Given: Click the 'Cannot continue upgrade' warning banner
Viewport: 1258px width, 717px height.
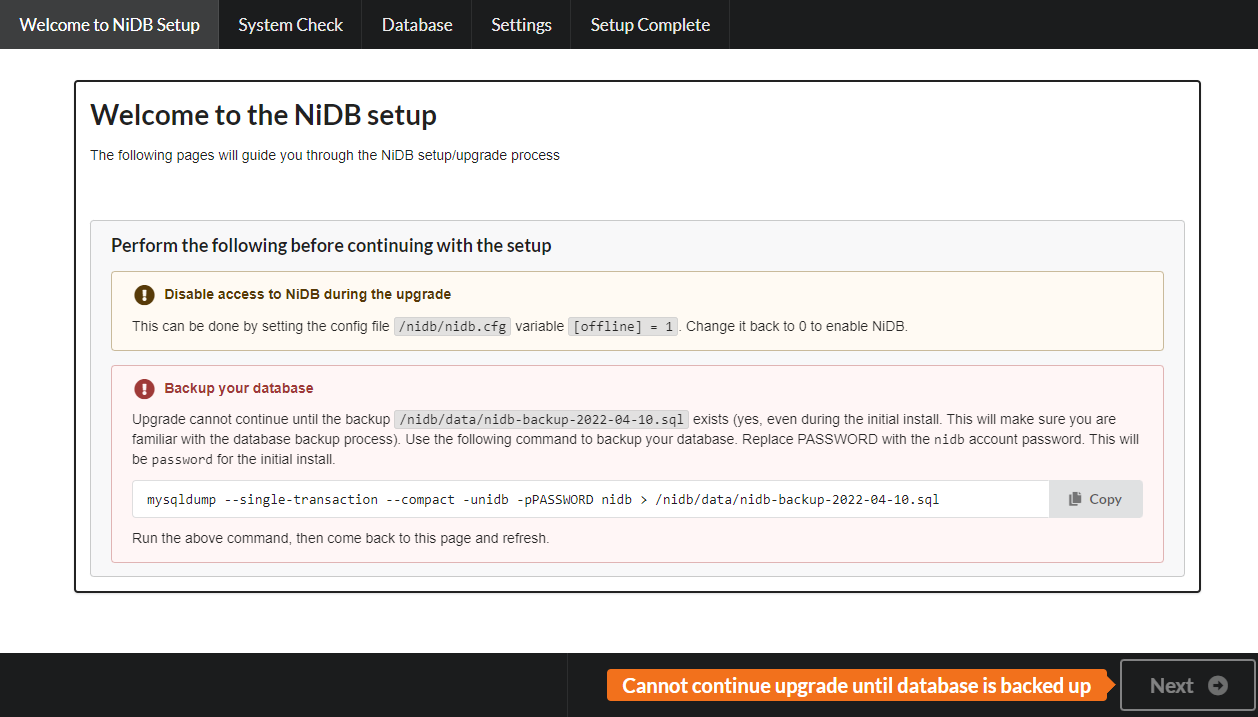Looking at the screenshot, I should tap(857, 685).
